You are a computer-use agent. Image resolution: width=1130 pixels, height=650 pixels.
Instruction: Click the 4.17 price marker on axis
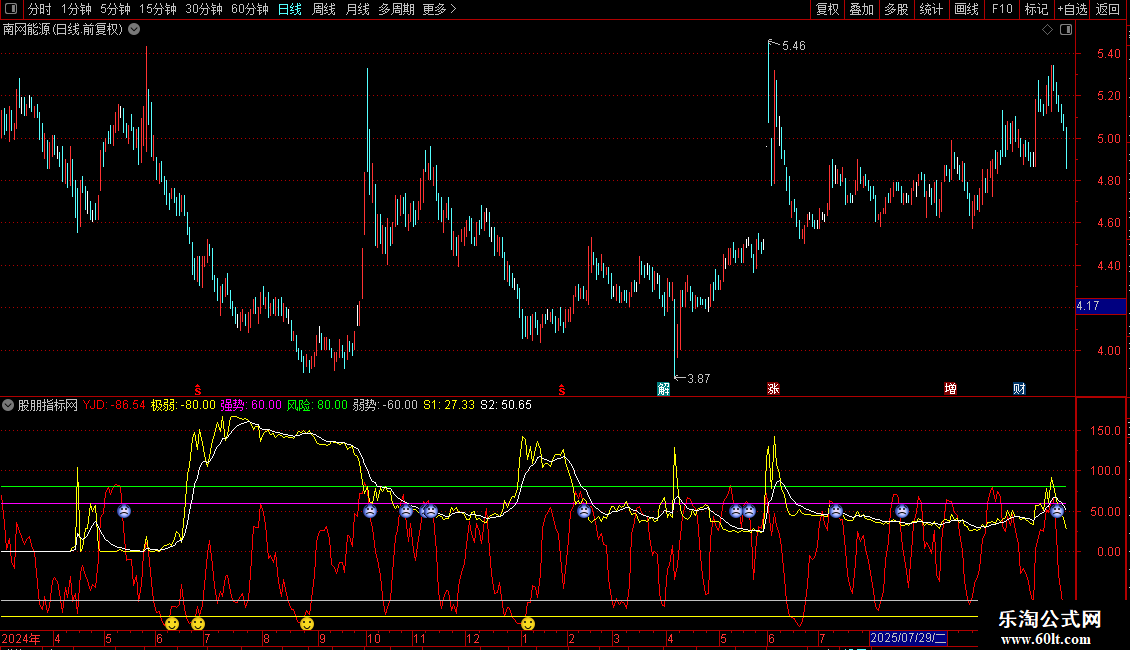[x=1100, y=306]
